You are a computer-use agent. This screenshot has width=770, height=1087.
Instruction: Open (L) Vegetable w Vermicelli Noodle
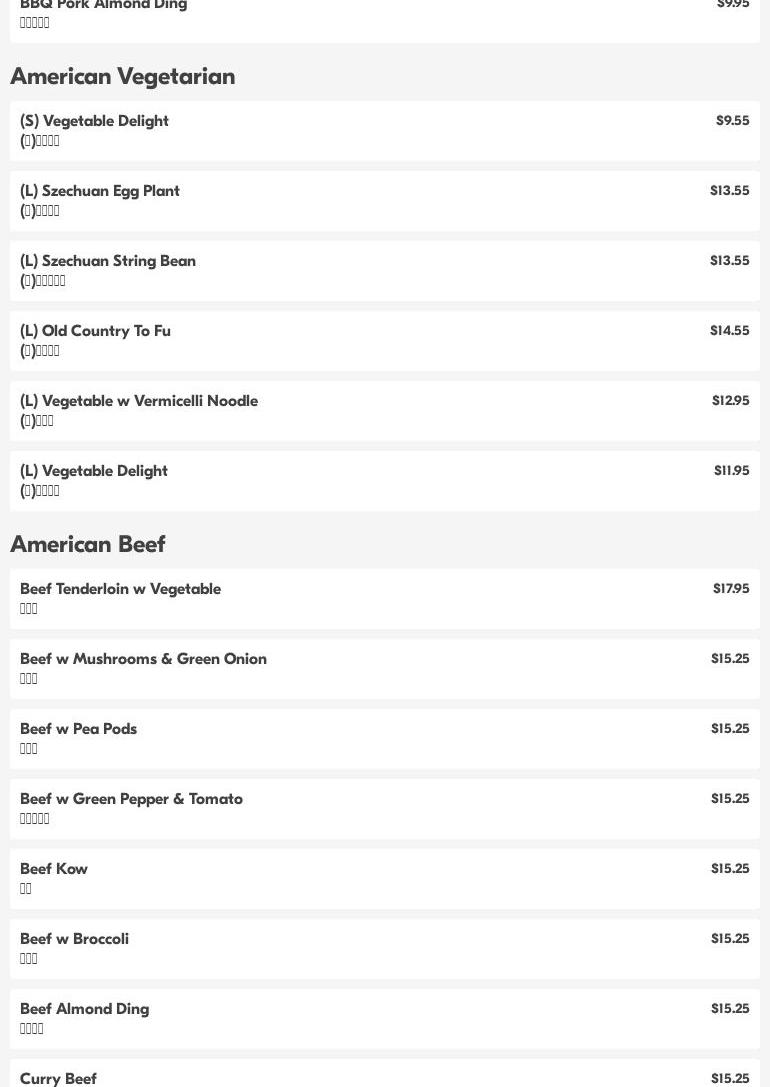(385, 411)
